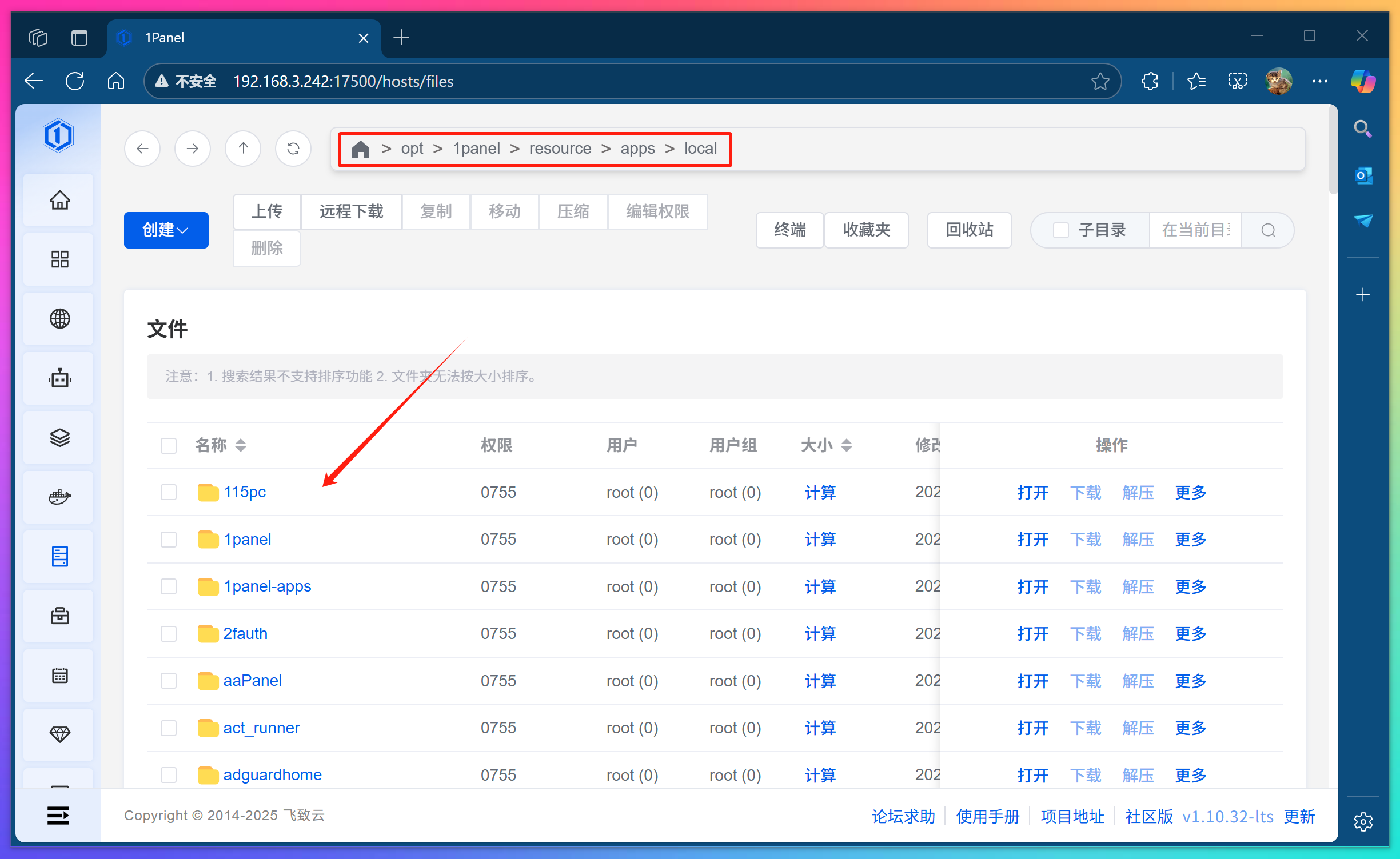Screen dimensions: 1400x859
Task: Open the 创建 dropdown menu
Action: pyautogui.click(x=166, y=230)
